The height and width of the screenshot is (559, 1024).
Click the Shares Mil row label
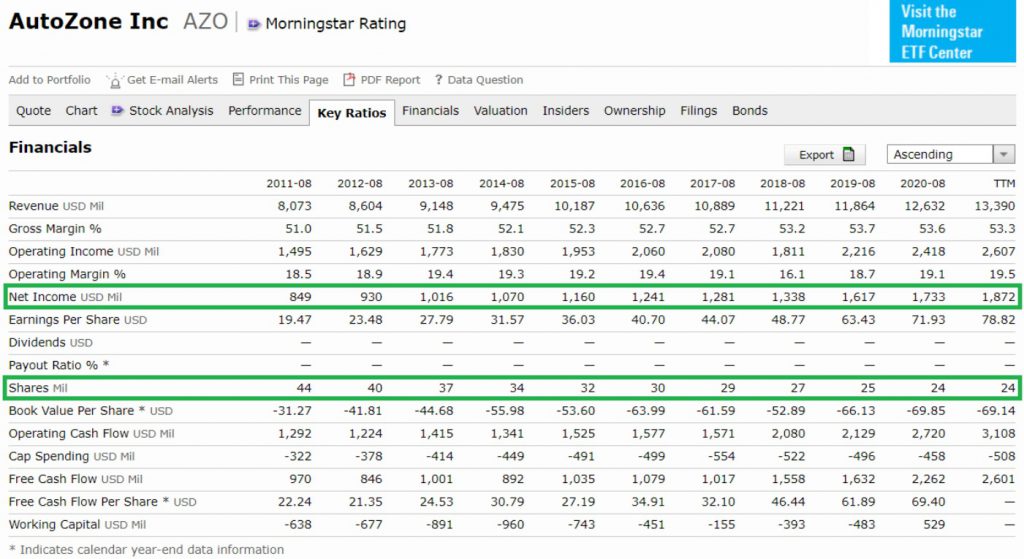click(x=38, y=388)
